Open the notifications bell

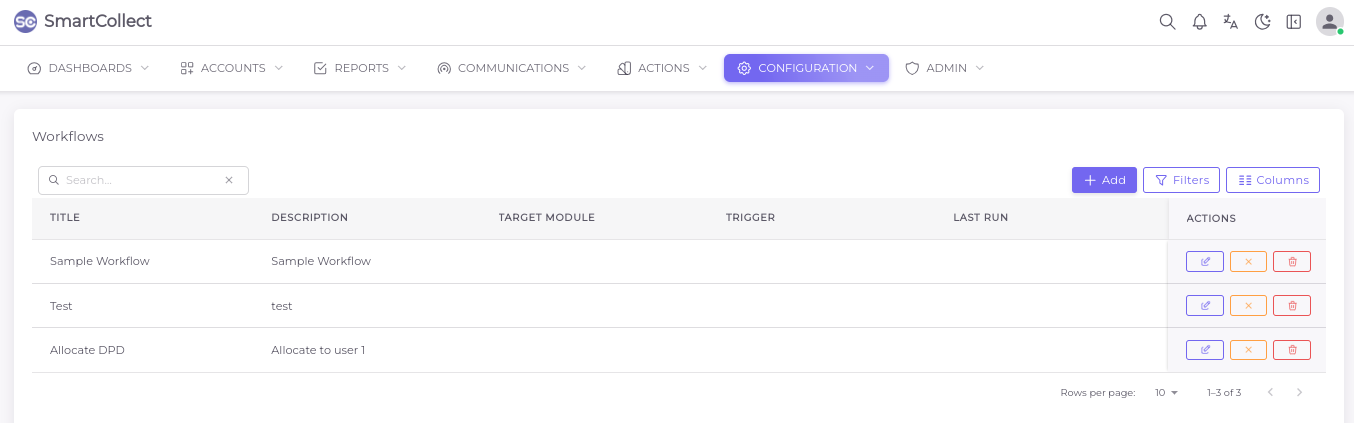pyautogui.click(x=1199, y=22)
